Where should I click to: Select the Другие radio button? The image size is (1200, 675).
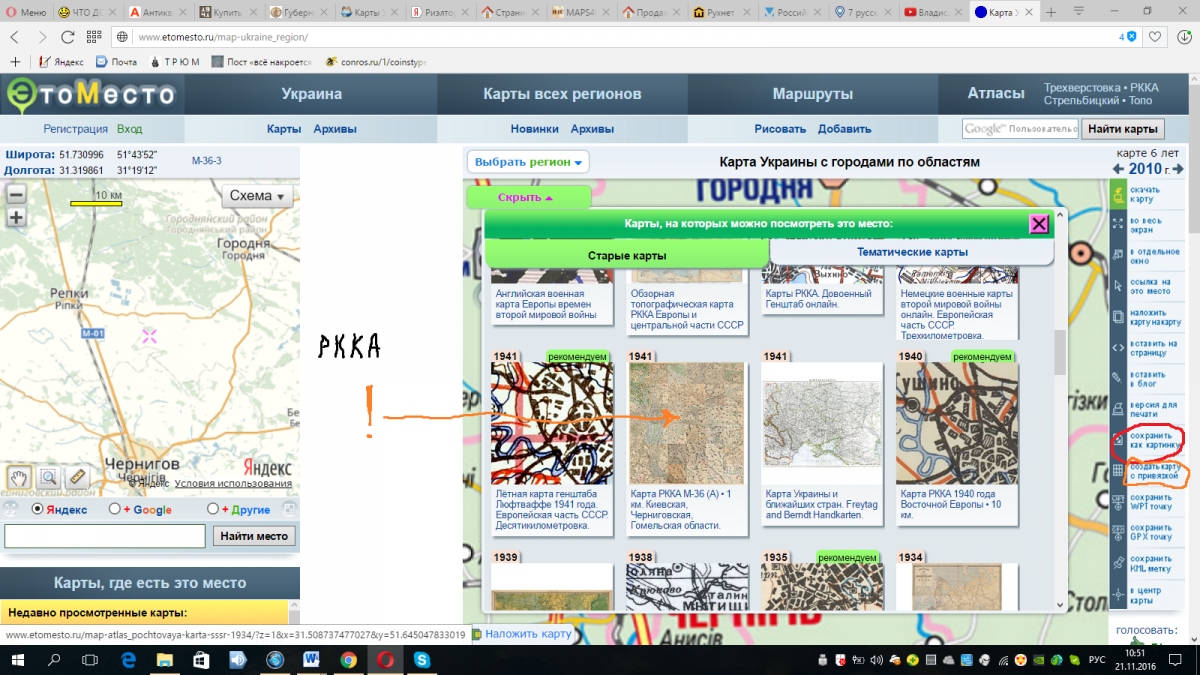pos(213,509)
